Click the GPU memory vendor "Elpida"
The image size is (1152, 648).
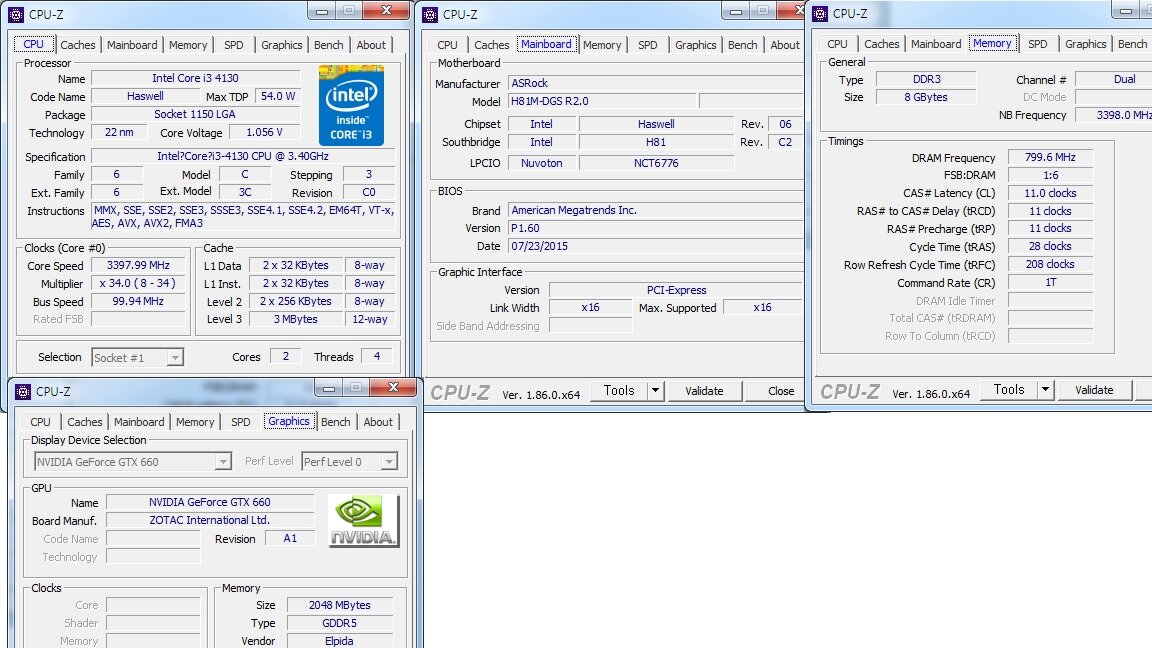(x=339, y=641)
